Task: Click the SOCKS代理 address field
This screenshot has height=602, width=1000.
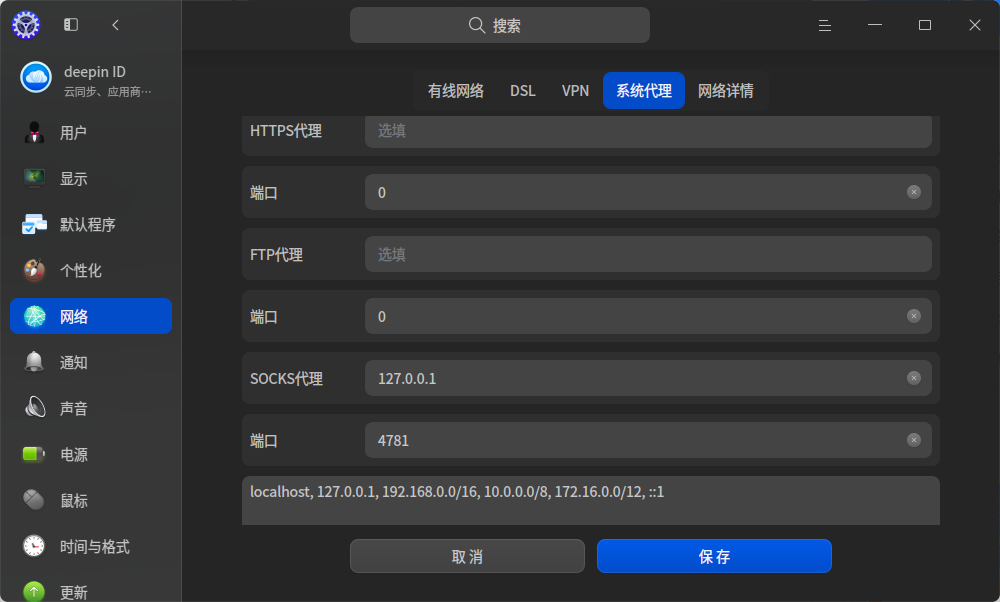Action: (648, 378)
